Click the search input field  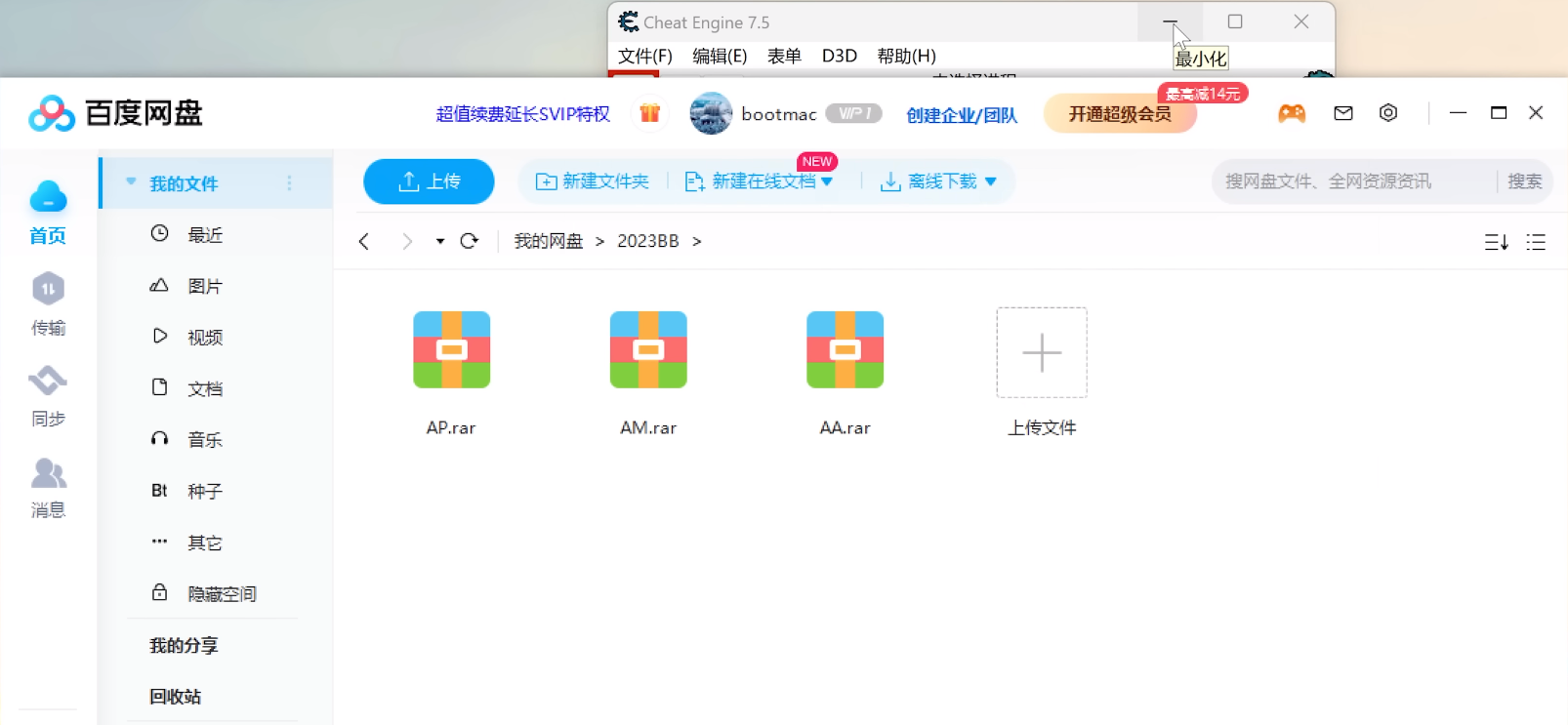1353,181
